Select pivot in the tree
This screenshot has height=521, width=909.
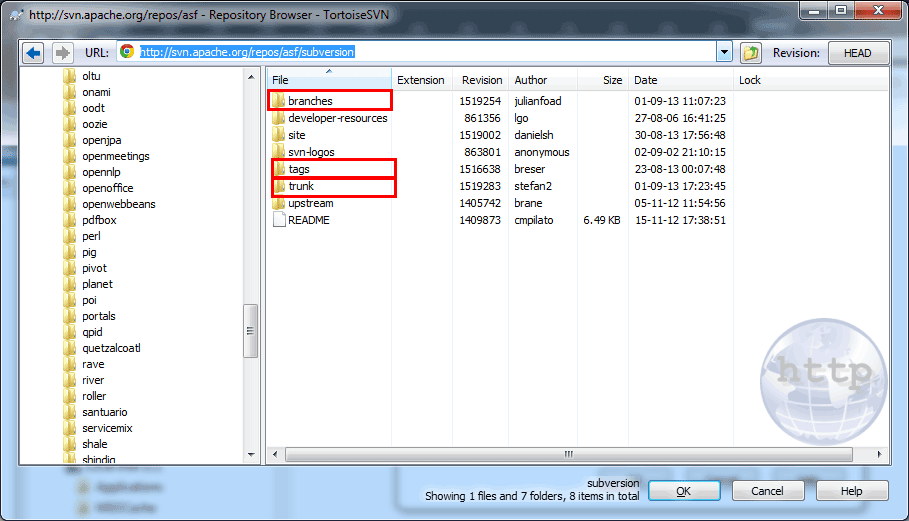[94, 268]
